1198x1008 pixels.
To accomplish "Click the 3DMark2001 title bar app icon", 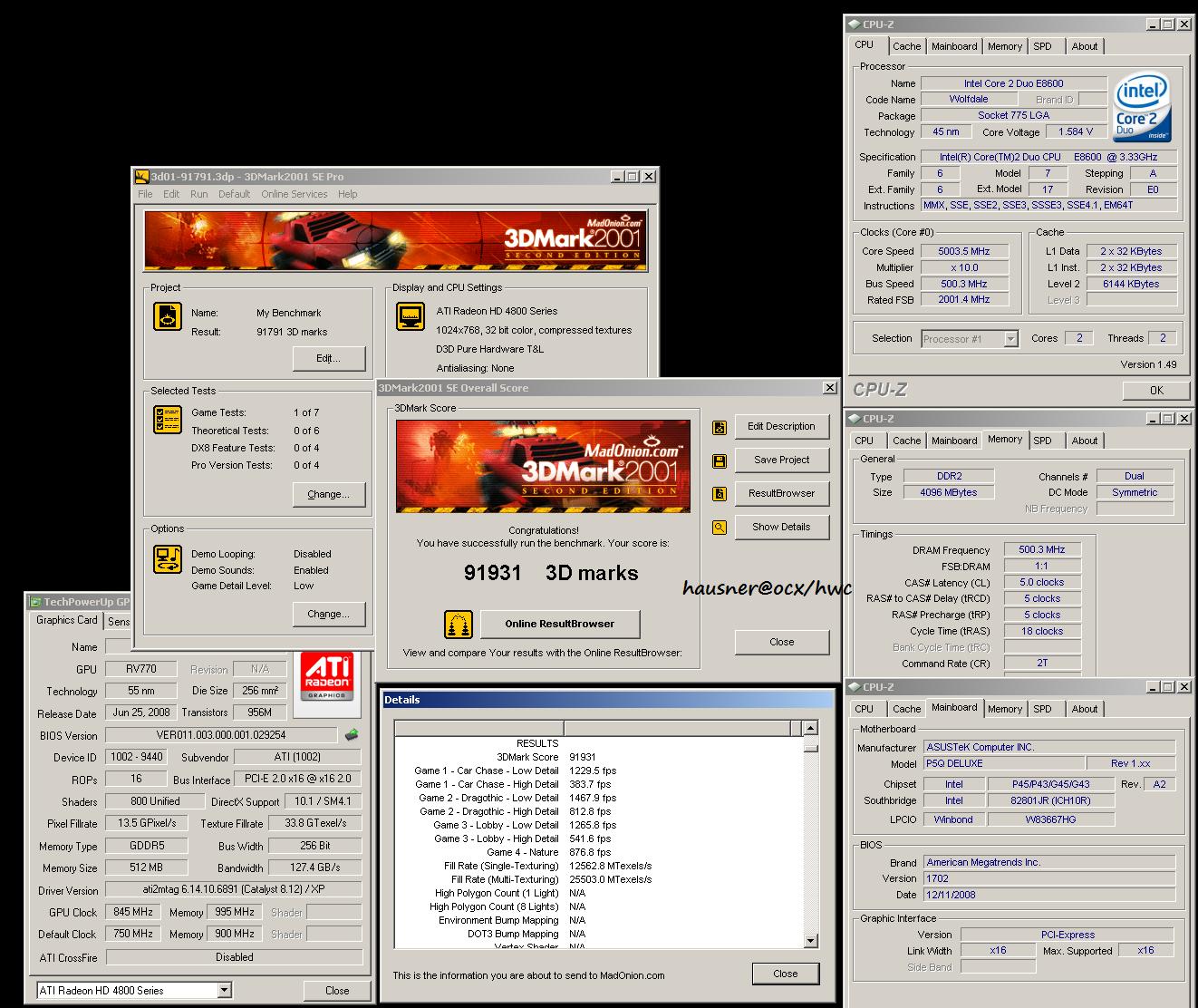I will pyautogui.click(x=140, y=177).
